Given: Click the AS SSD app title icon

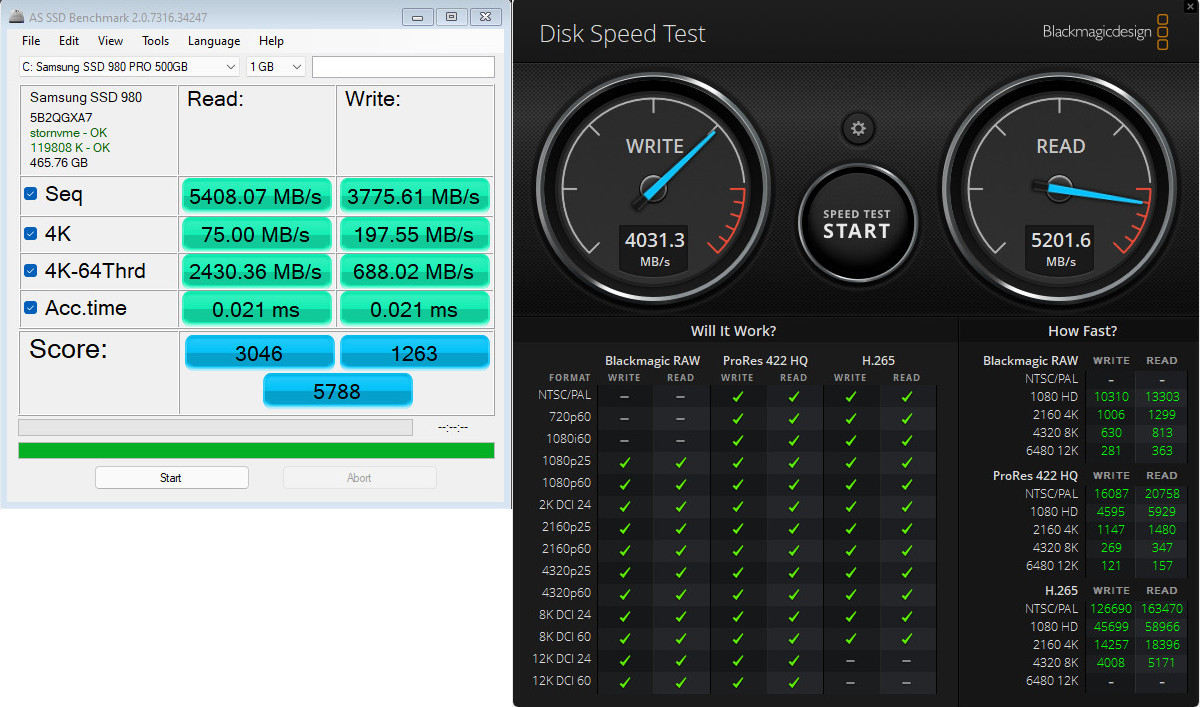Looking at the screenshot, I should pos(10,17).
